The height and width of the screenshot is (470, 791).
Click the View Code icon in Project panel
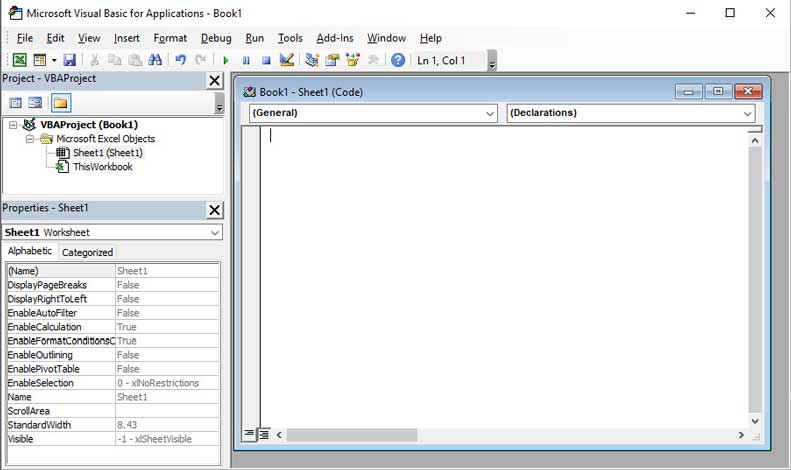[16, 103]
